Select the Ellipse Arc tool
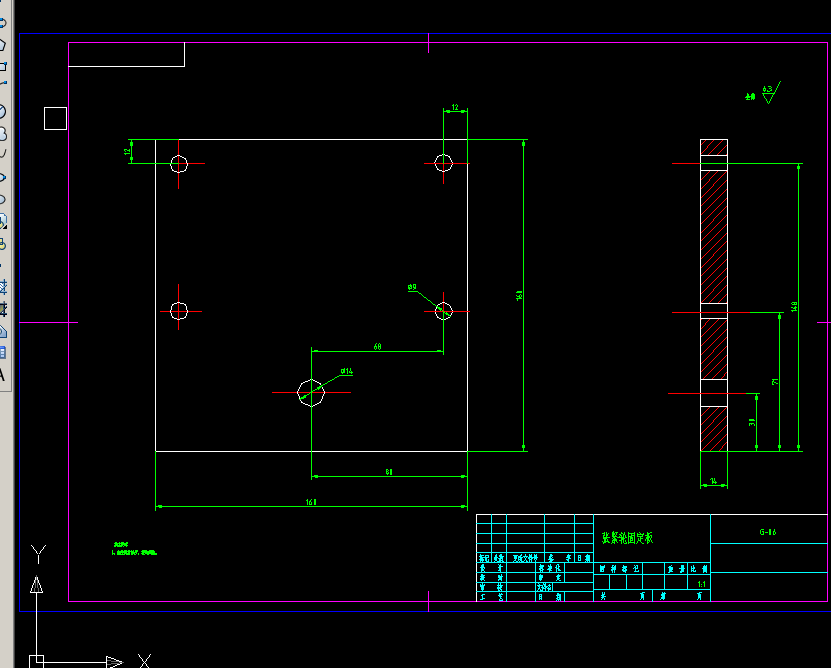Image resolution: width=831 pixels, height=668 pixels. coord(2,199)
